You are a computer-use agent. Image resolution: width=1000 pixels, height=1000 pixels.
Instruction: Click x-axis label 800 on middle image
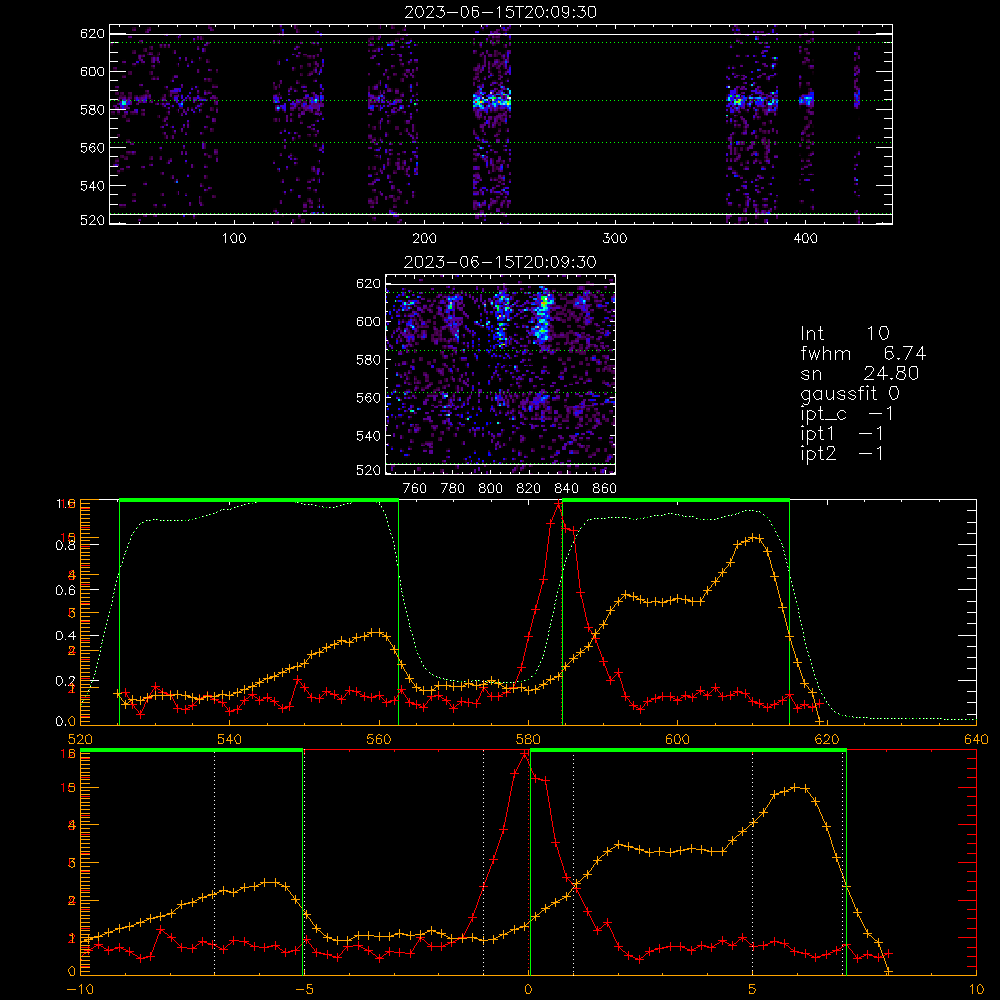click(x=490, y=489)
